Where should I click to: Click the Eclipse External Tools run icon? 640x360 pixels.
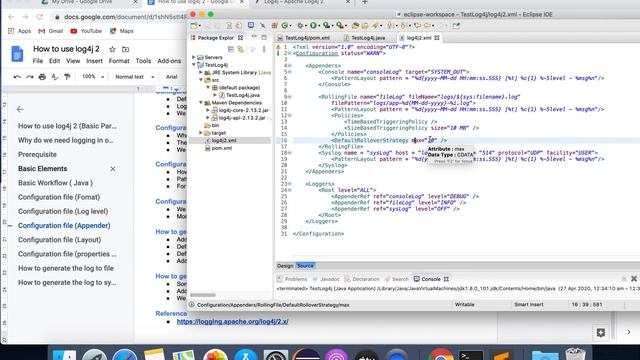coord(339,25)
